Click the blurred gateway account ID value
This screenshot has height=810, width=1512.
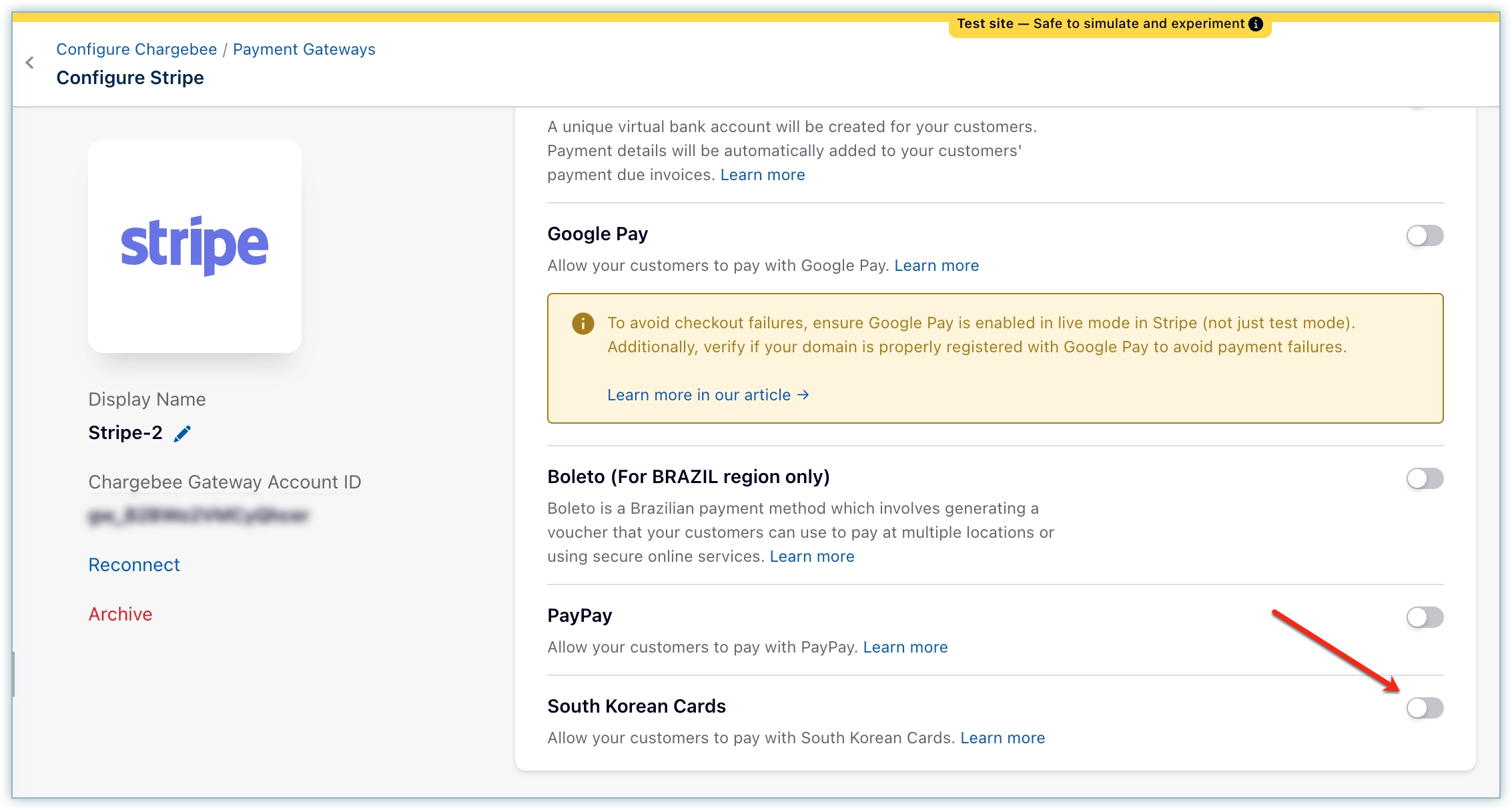click(x=199, y=516)
